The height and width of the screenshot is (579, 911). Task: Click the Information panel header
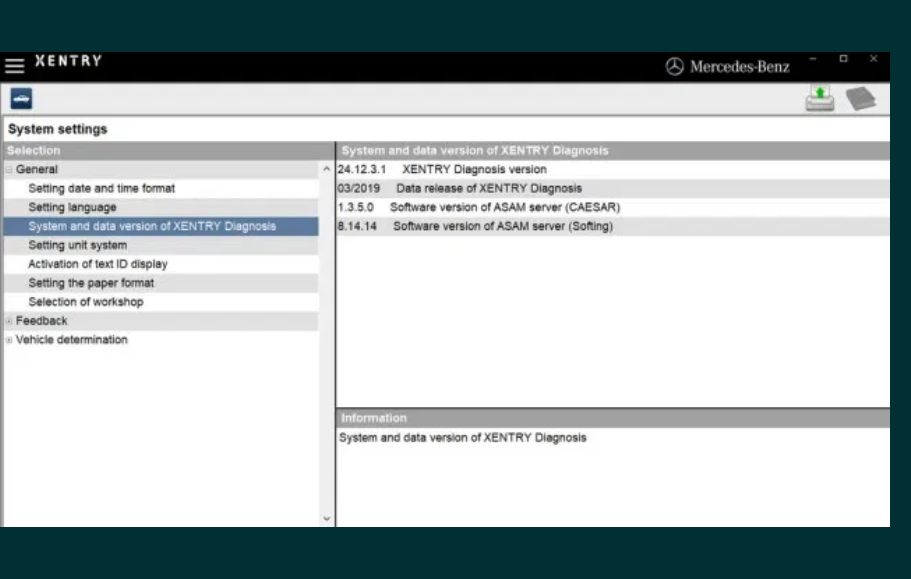(x=612, y=418)
